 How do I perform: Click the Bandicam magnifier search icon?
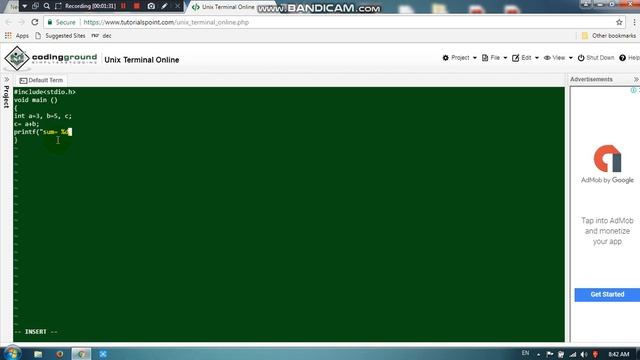click(47, 6)
